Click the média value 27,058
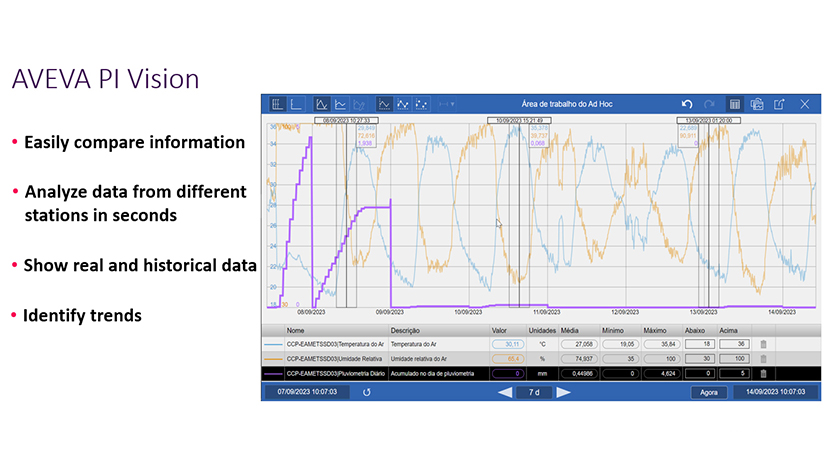 (x=579, y=344)
